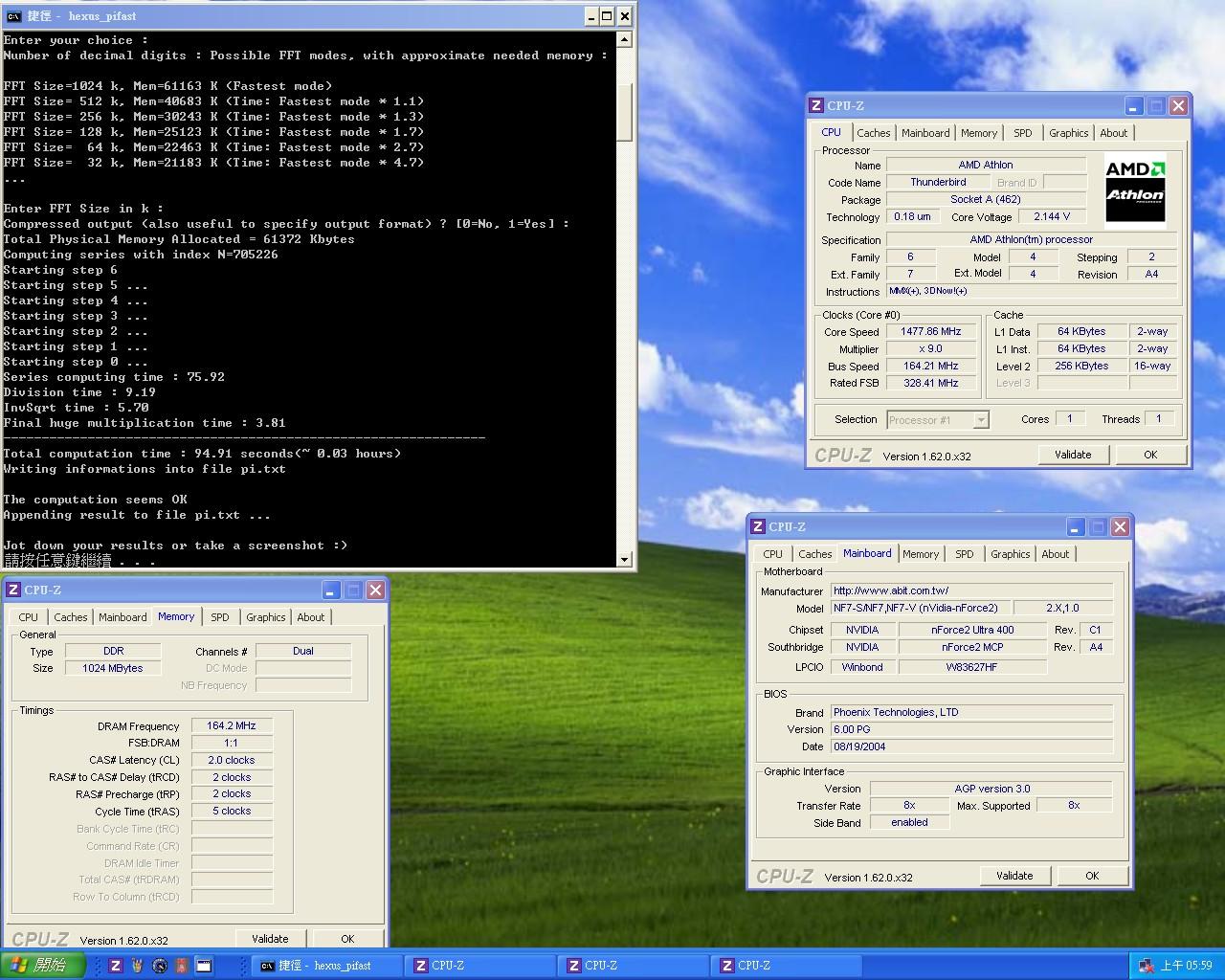Switch to SPD tab in the Memory window
Screen dimensions: 1225x980
pos(220,617)
